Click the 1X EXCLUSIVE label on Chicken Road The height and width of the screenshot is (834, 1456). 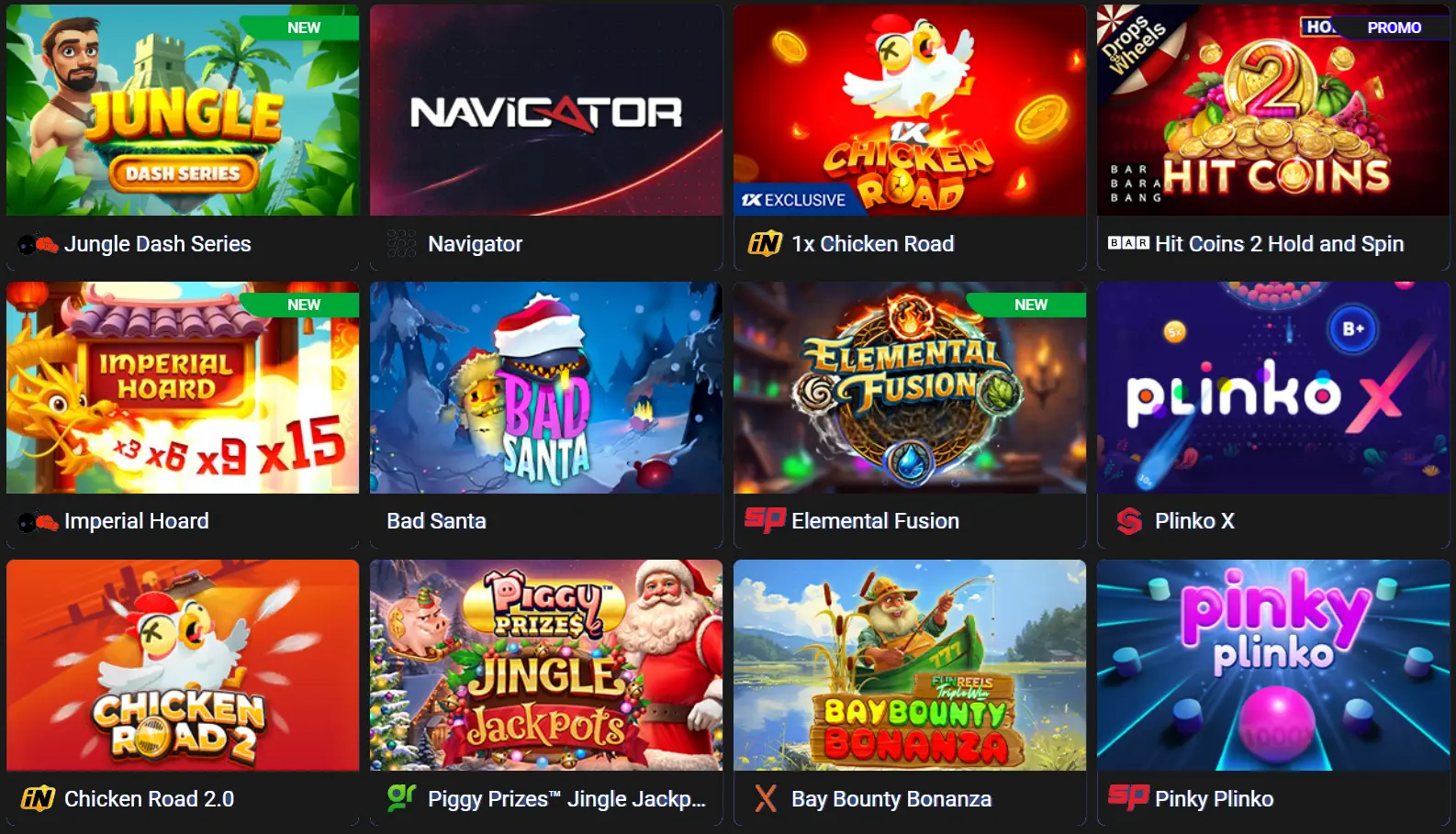point(793,200)
